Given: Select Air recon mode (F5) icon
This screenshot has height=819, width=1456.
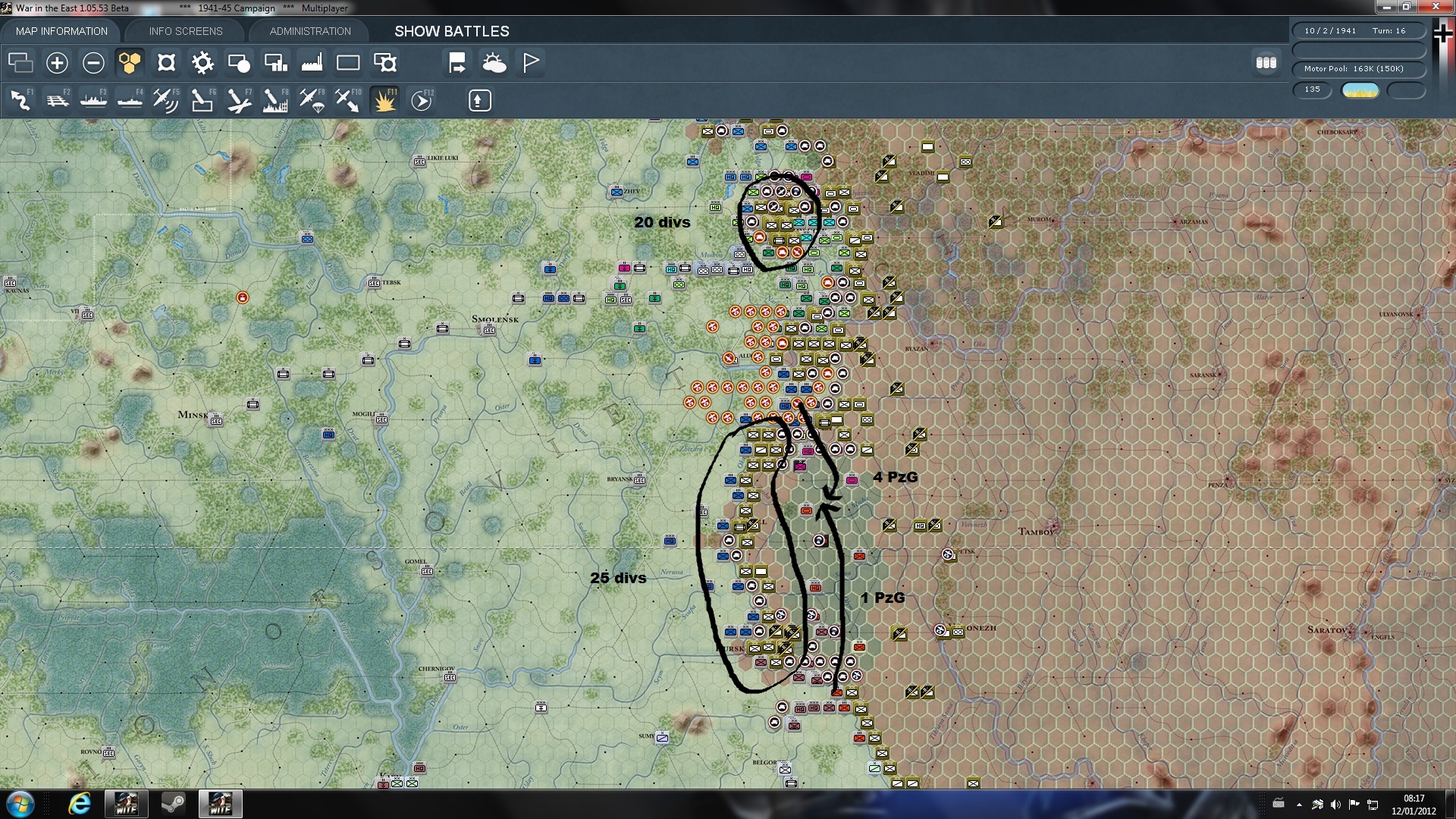Looking at the screenshot, I should point(166,100).
